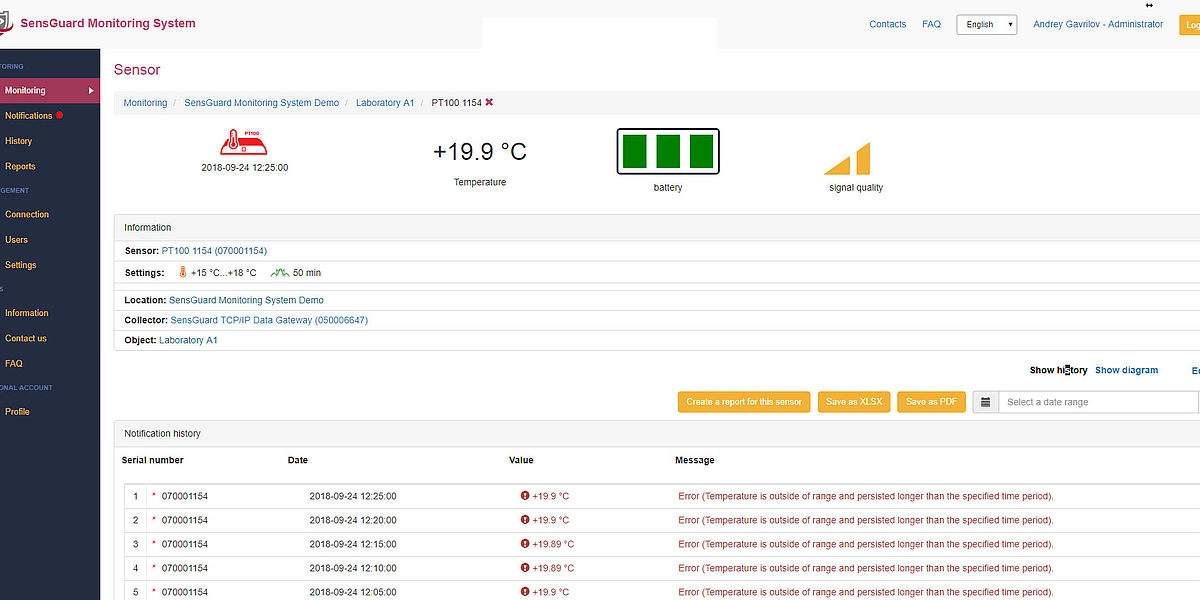Switch to Show diagram view
This screenshot has width=1200, height=600.
[x=1126, y=370]
